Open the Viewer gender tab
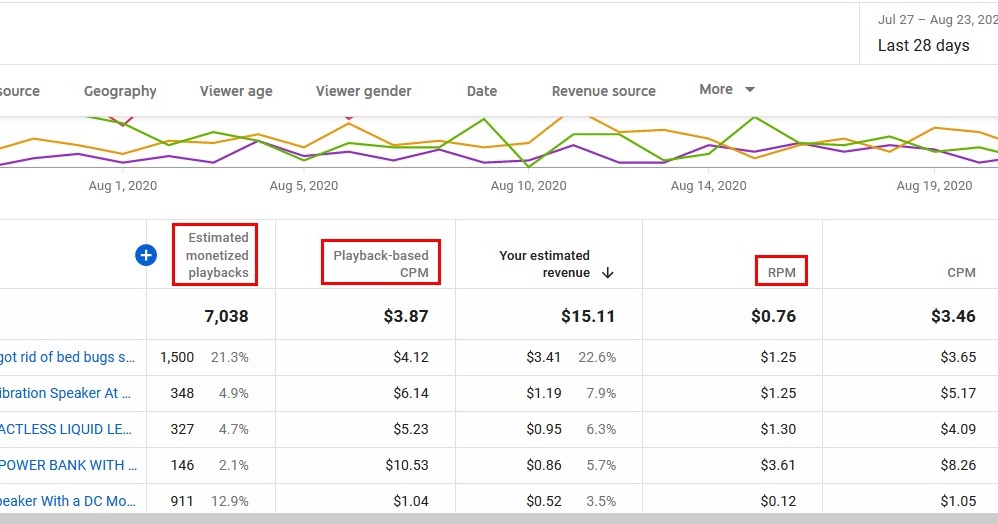Image resolution: width=998 pixels, height=524 pixels. pos(364,91)
